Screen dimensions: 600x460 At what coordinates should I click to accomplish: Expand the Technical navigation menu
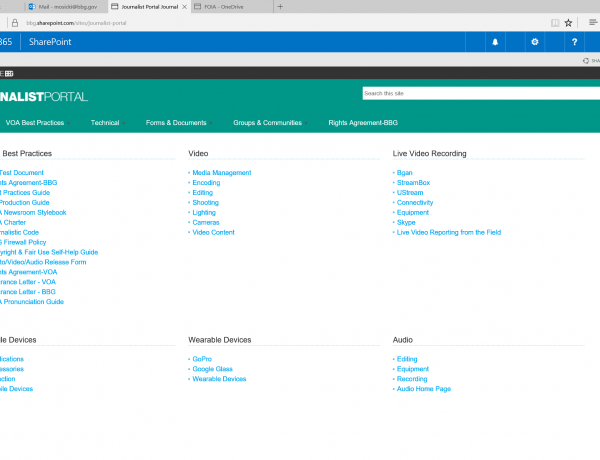pyautogui.click(x=108, y=123)
